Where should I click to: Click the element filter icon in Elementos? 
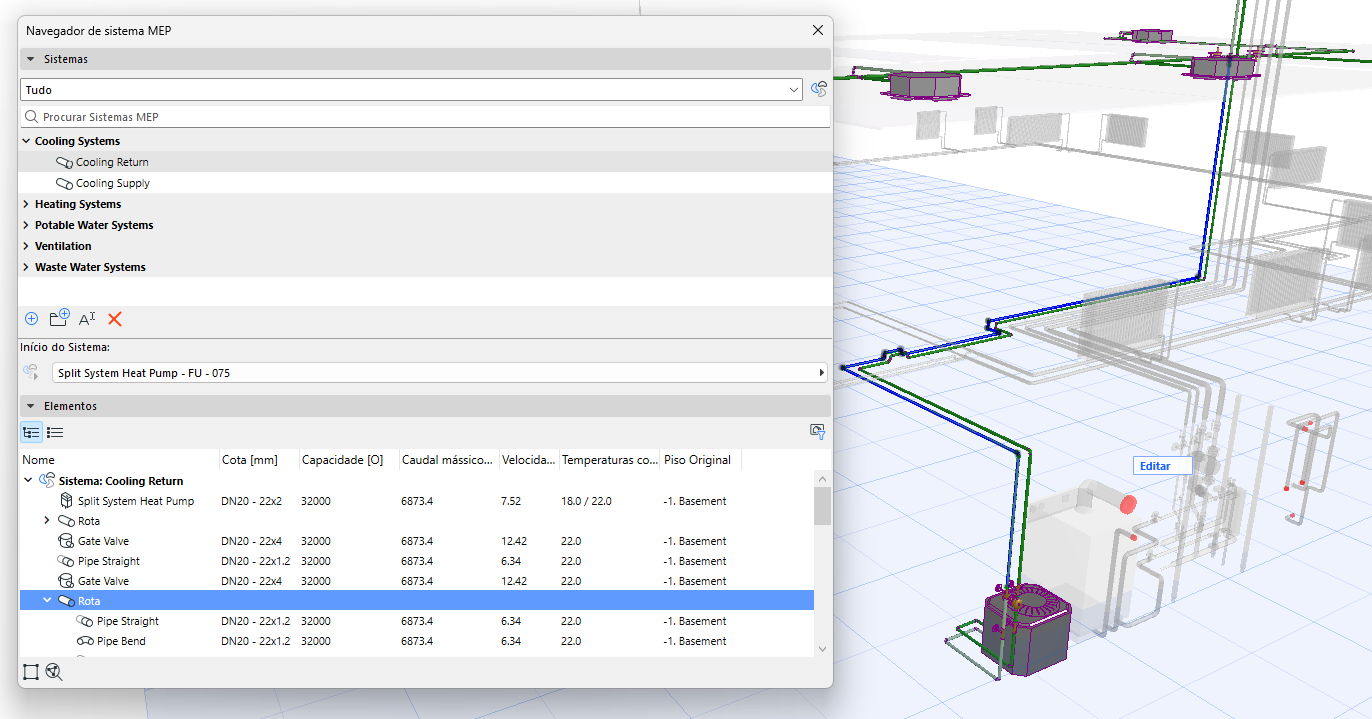(817, 431)
